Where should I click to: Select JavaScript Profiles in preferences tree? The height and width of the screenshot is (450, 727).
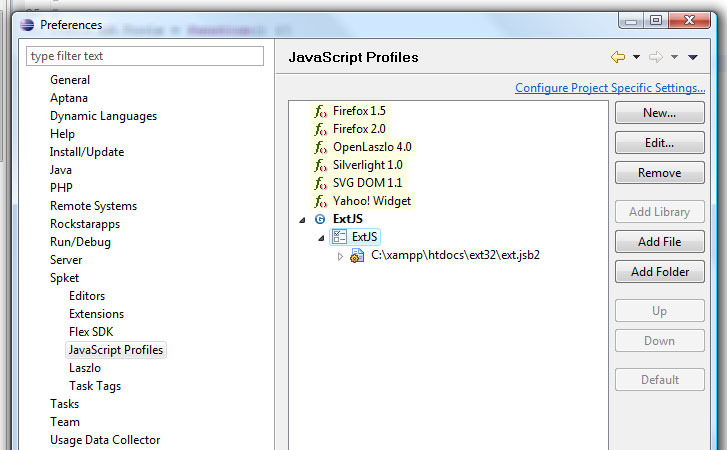point(116,350)
